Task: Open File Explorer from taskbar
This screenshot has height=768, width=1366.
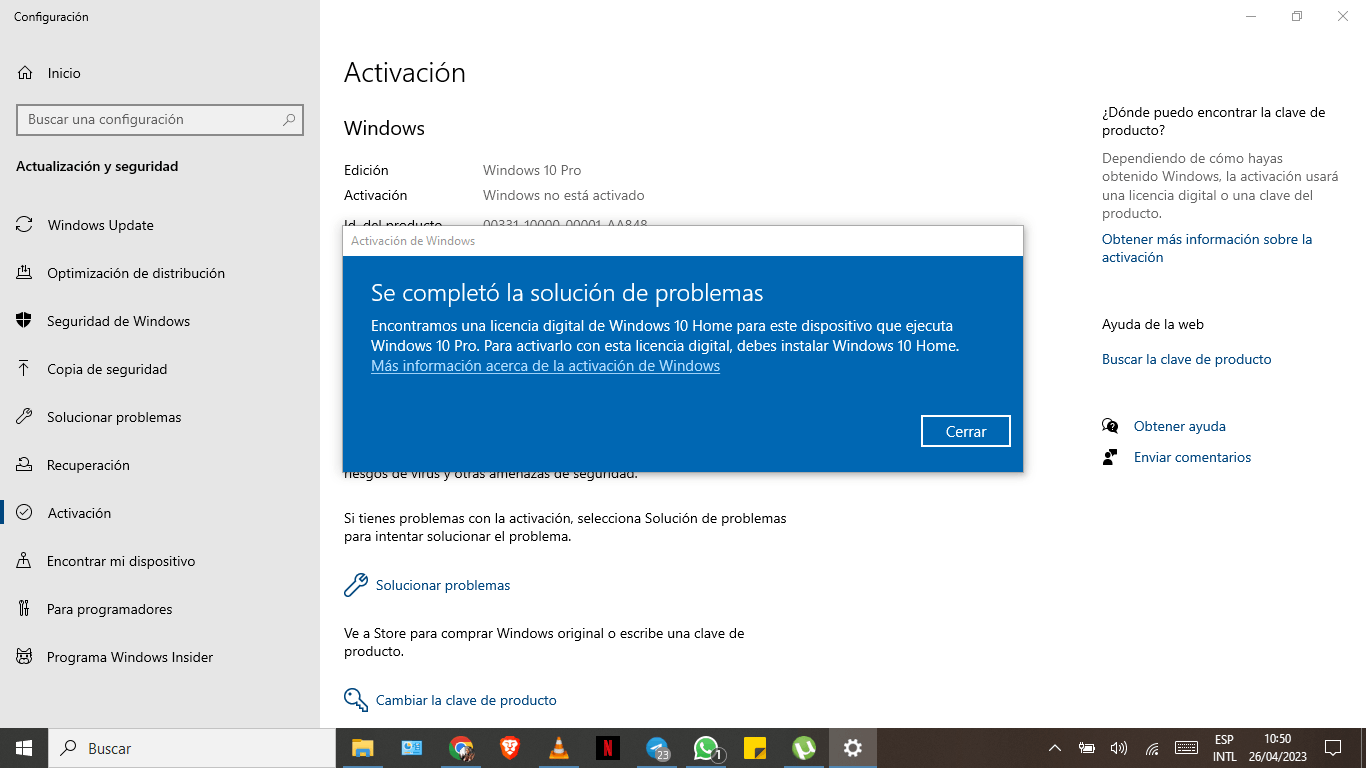Action: 362,748
